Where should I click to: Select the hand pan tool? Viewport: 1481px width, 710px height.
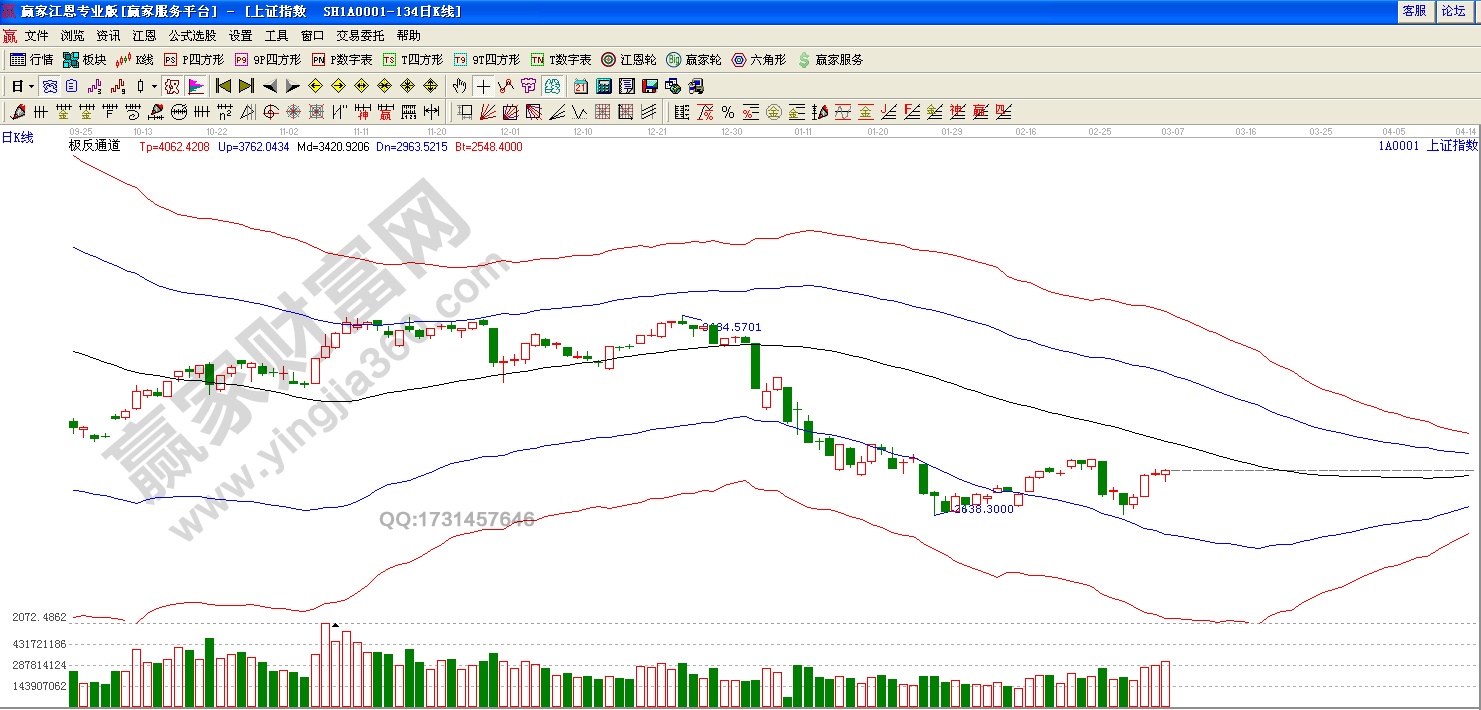tap(460, 86)
